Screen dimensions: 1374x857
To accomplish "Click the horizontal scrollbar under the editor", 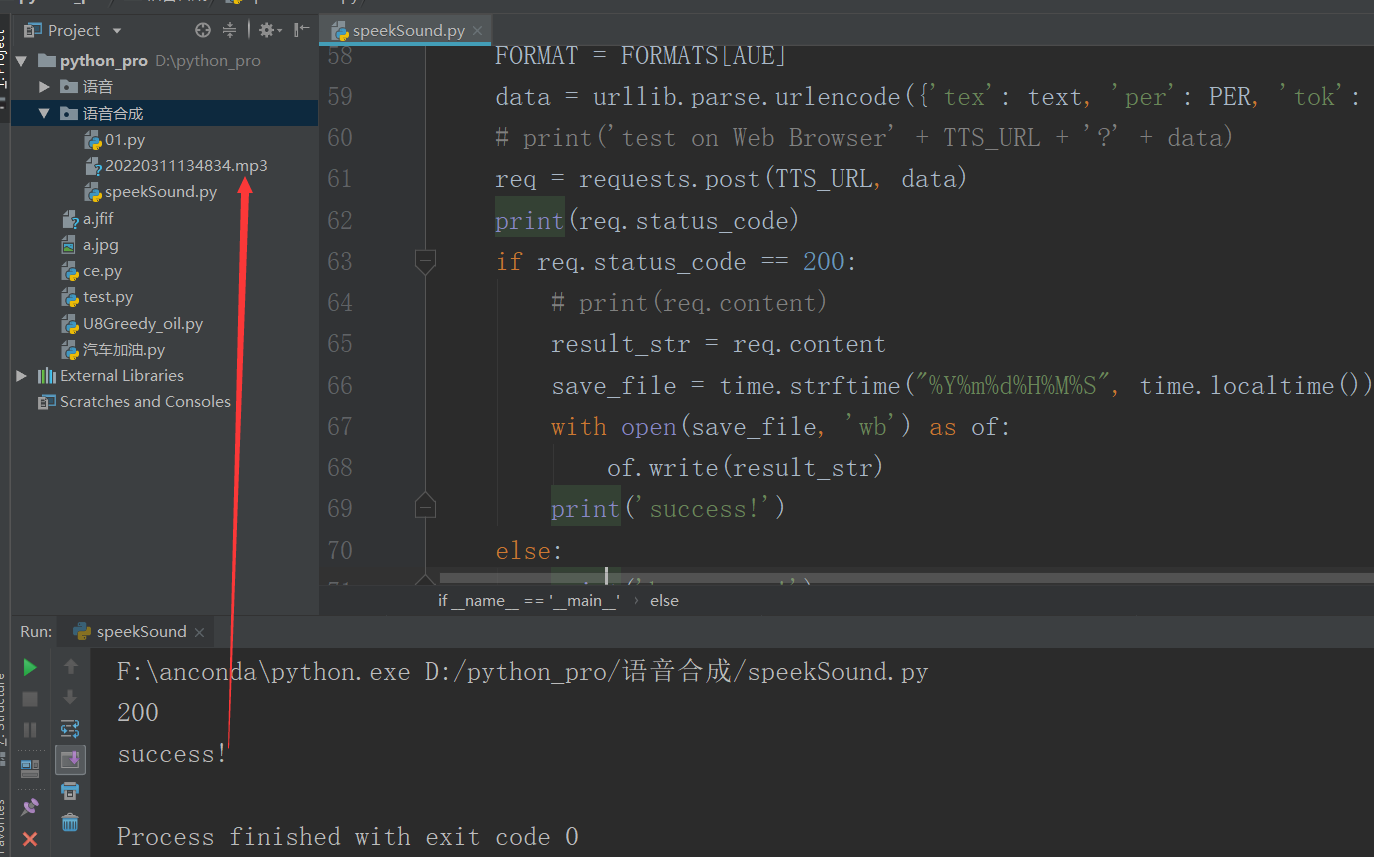I will pos(906,577).
